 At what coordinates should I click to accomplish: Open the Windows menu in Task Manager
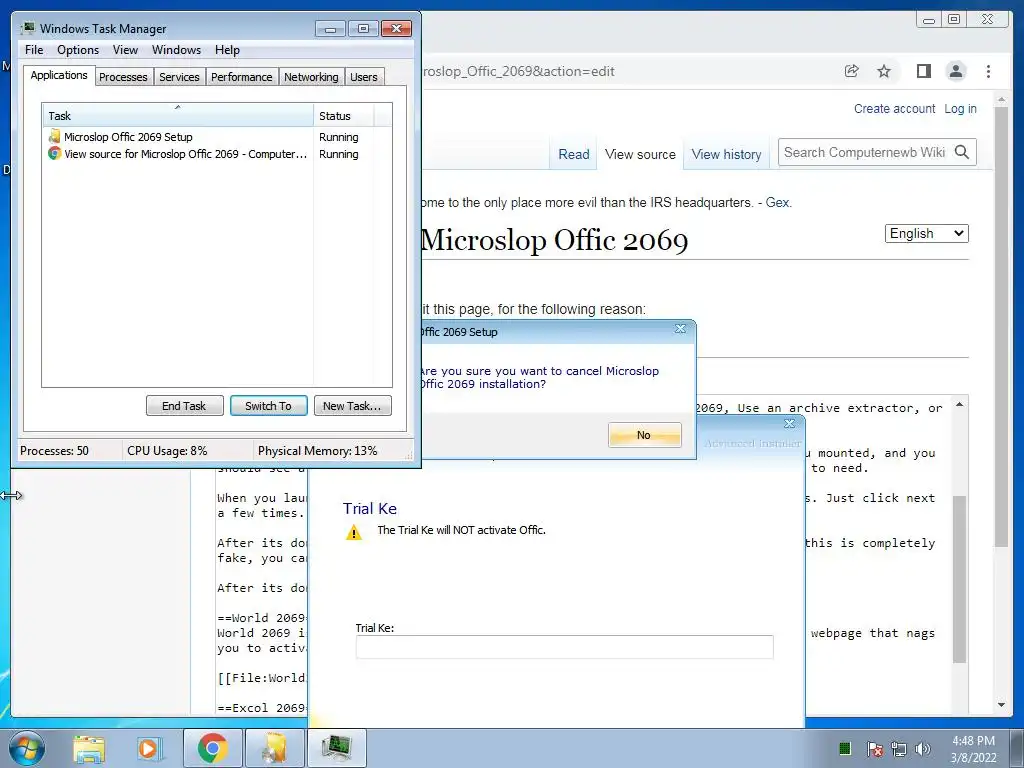[176, 50]
